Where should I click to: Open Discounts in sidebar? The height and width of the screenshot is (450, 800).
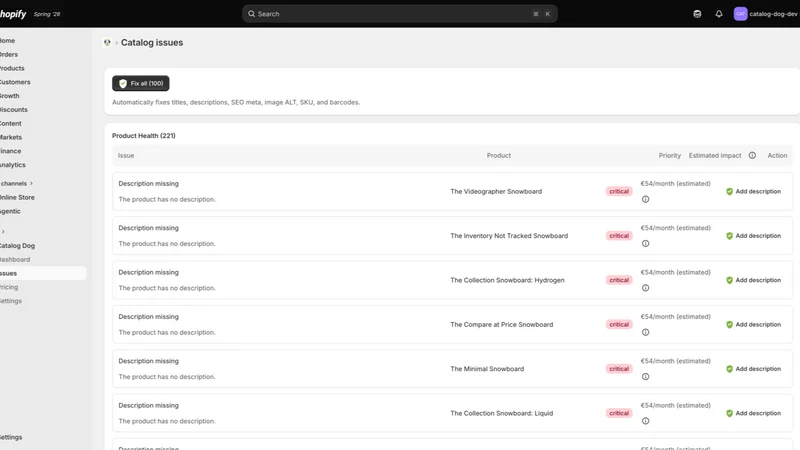pyautogui.click(x=14, y=110)
